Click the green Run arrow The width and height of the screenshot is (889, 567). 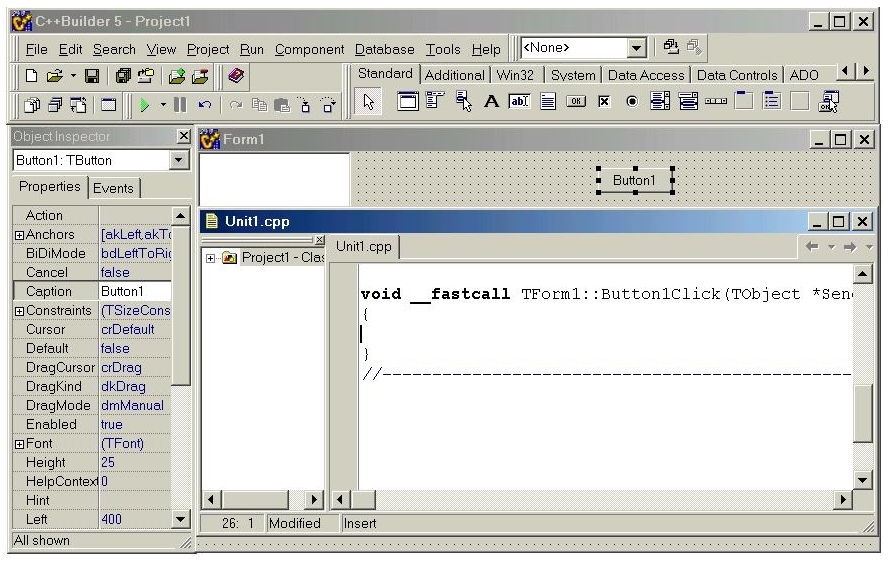coord(145,105)
